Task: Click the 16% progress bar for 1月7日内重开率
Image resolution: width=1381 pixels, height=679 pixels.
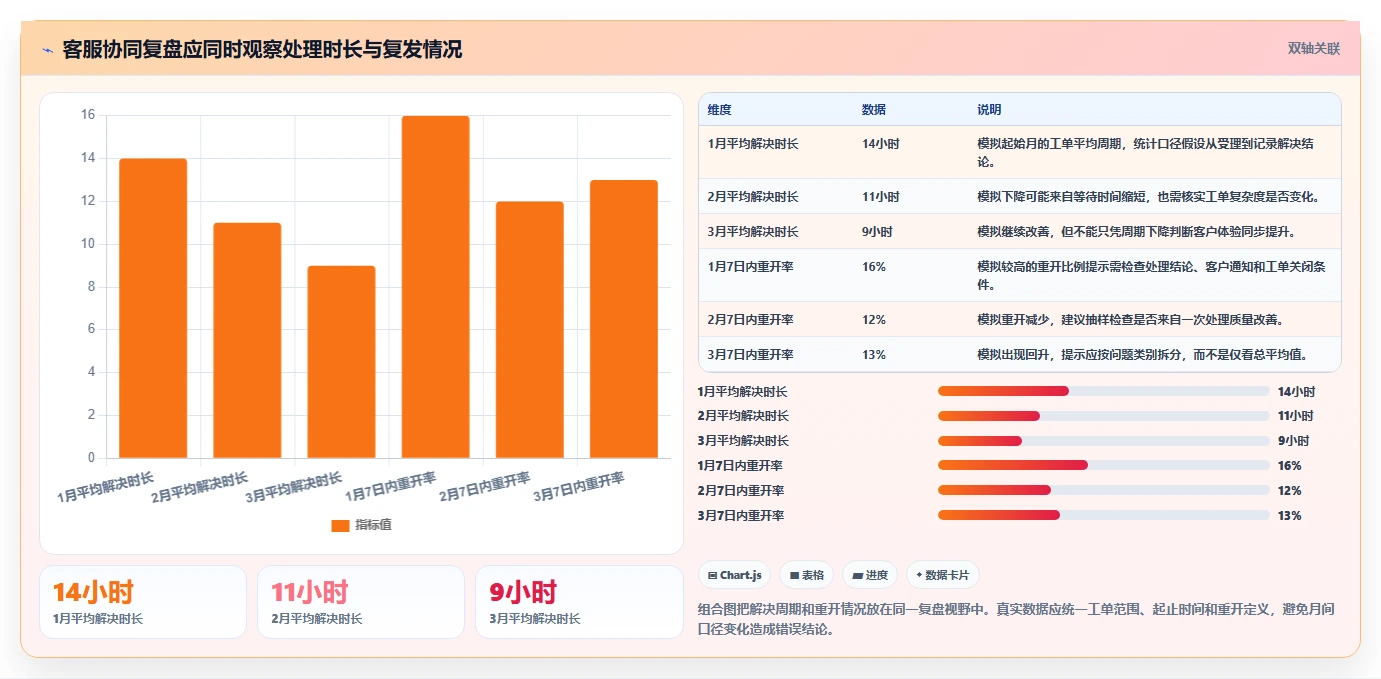Action: coord(1103,465)
